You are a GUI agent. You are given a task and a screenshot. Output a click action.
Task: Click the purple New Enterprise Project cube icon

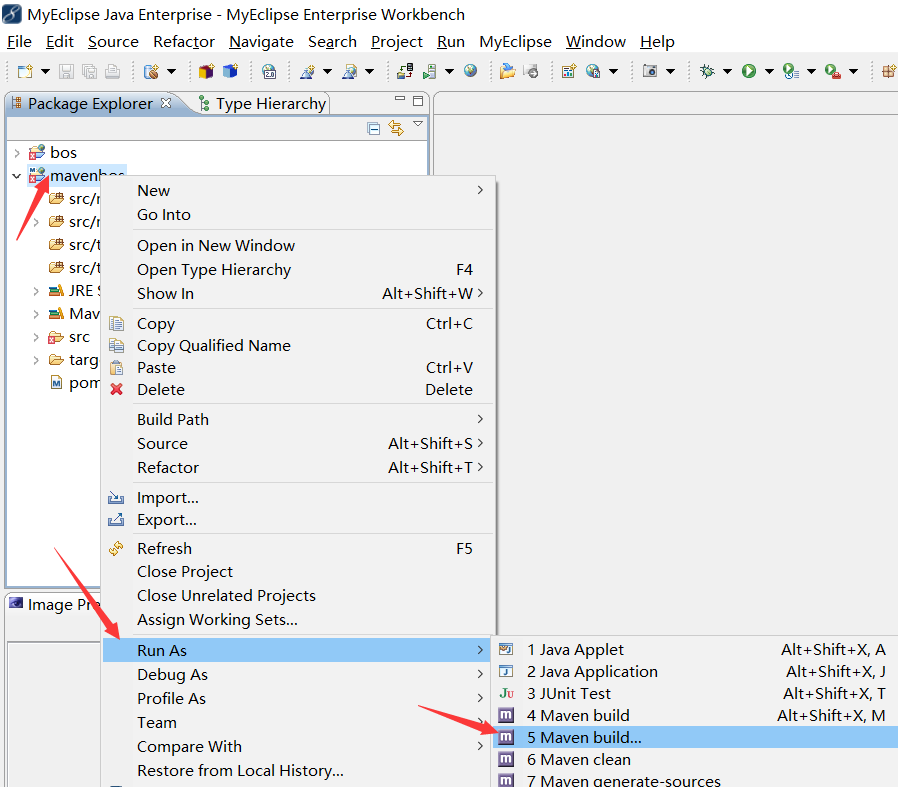pyautogui.click(x=206, y=72)
